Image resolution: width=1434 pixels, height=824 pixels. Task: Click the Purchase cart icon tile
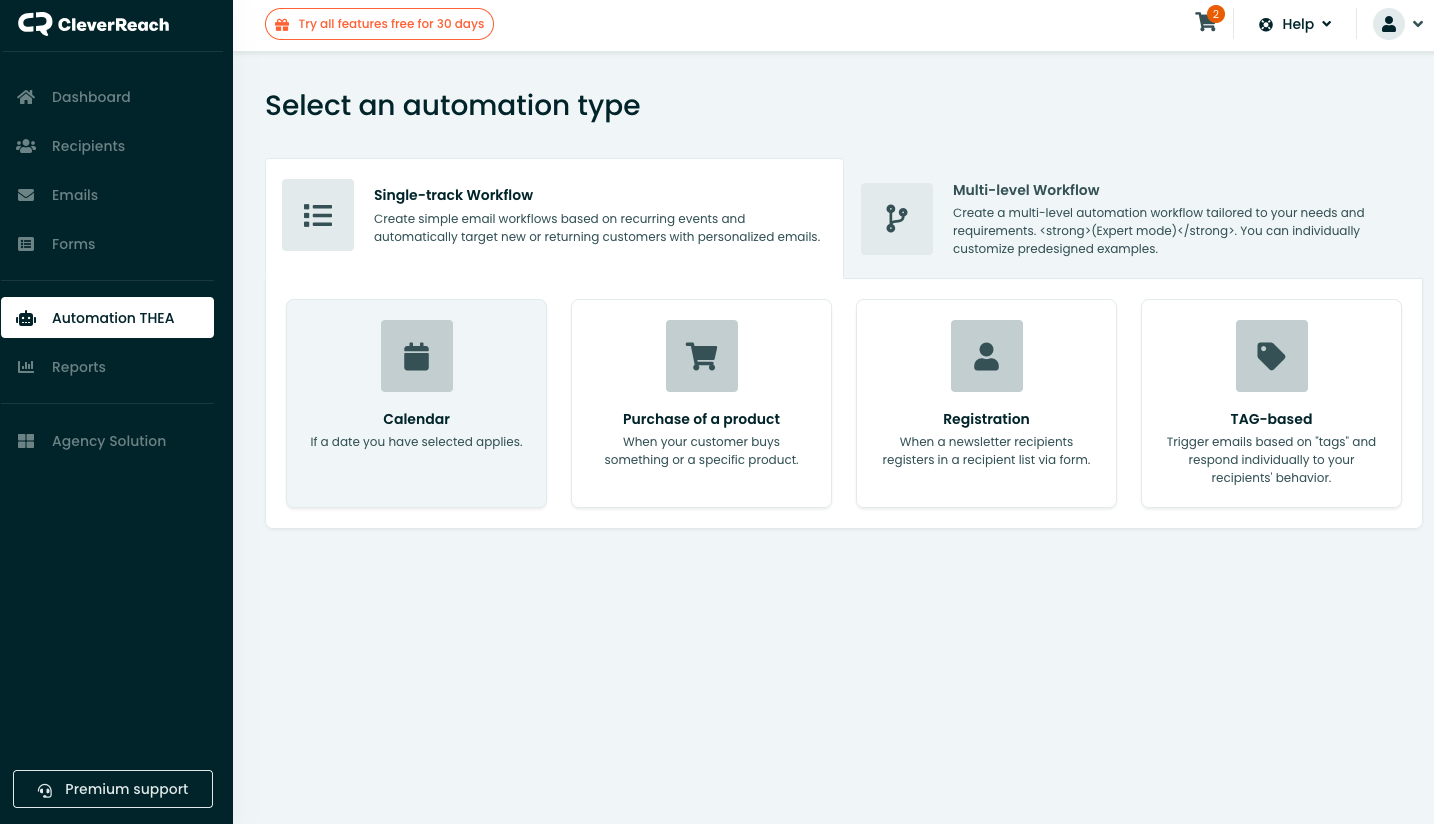coord(702,356)
